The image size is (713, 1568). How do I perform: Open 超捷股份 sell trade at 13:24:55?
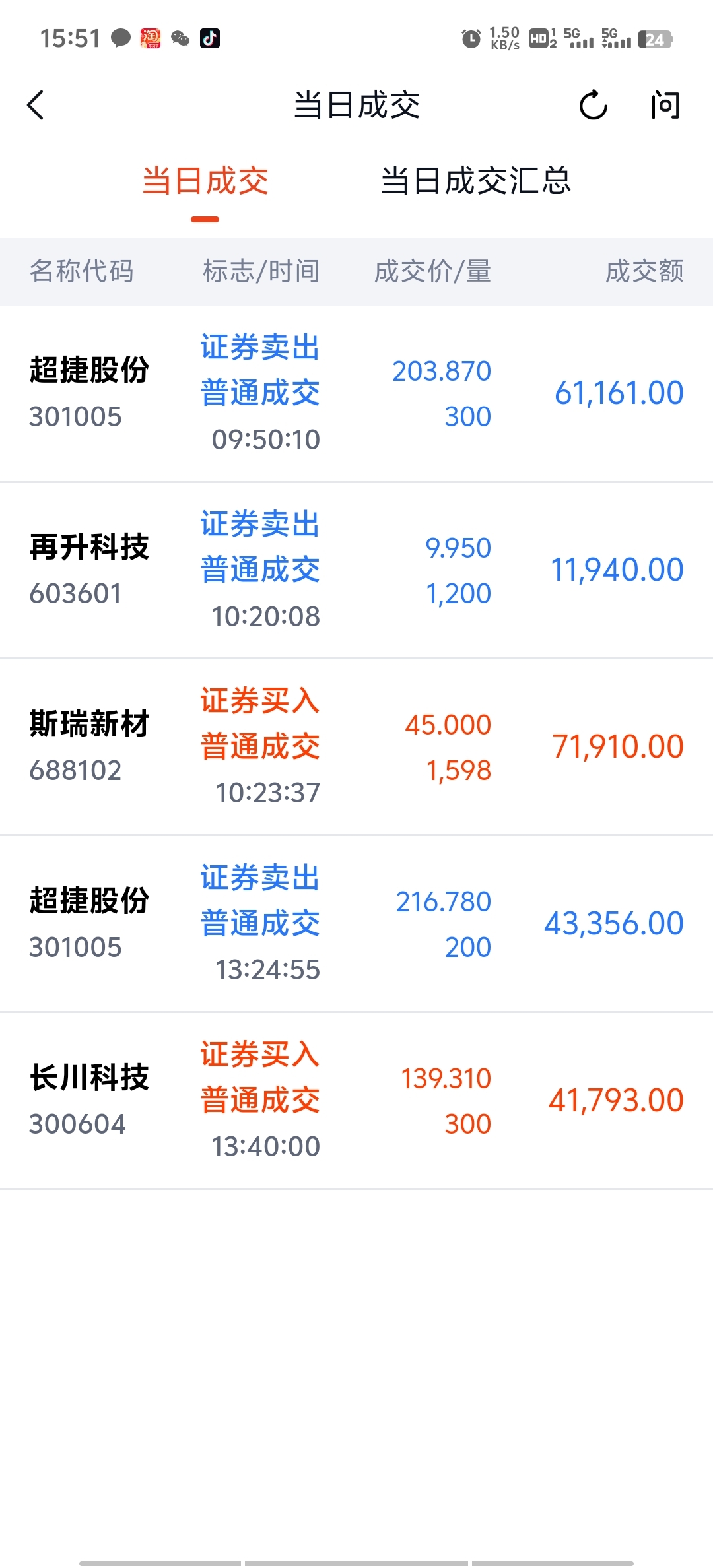pos(356,924)
